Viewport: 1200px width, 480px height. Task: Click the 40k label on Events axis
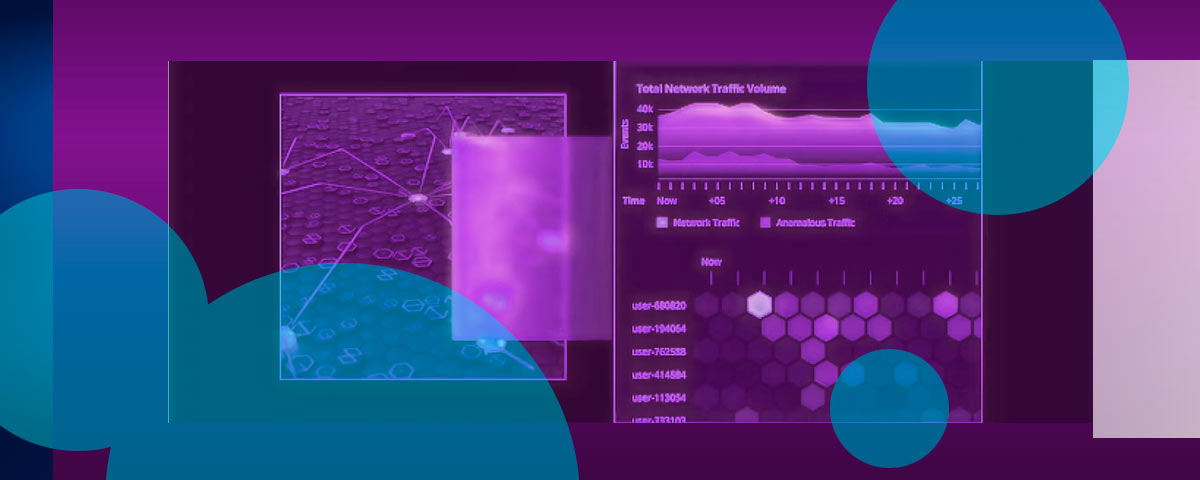645,109
